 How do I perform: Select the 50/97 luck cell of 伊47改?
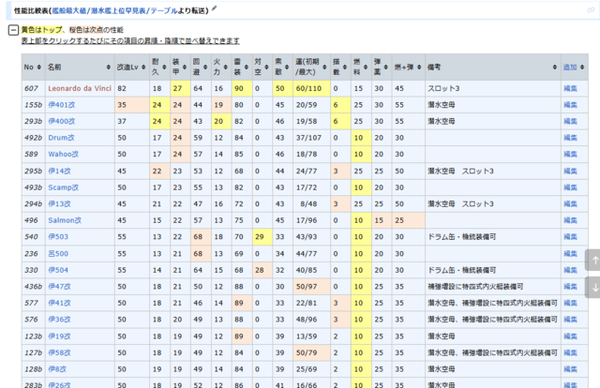point(311,287)
